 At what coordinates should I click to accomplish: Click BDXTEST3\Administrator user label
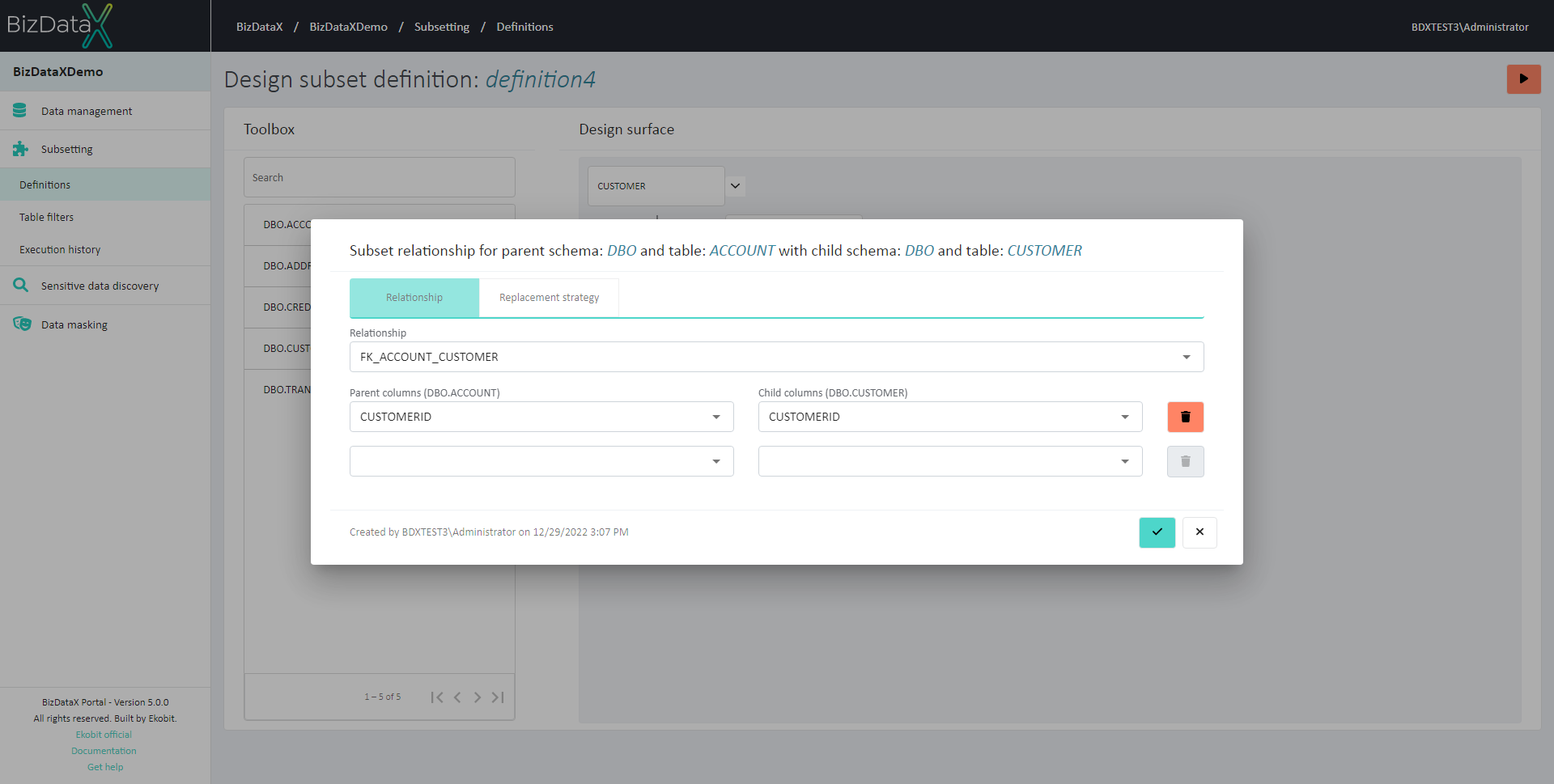pos(1470,27)
